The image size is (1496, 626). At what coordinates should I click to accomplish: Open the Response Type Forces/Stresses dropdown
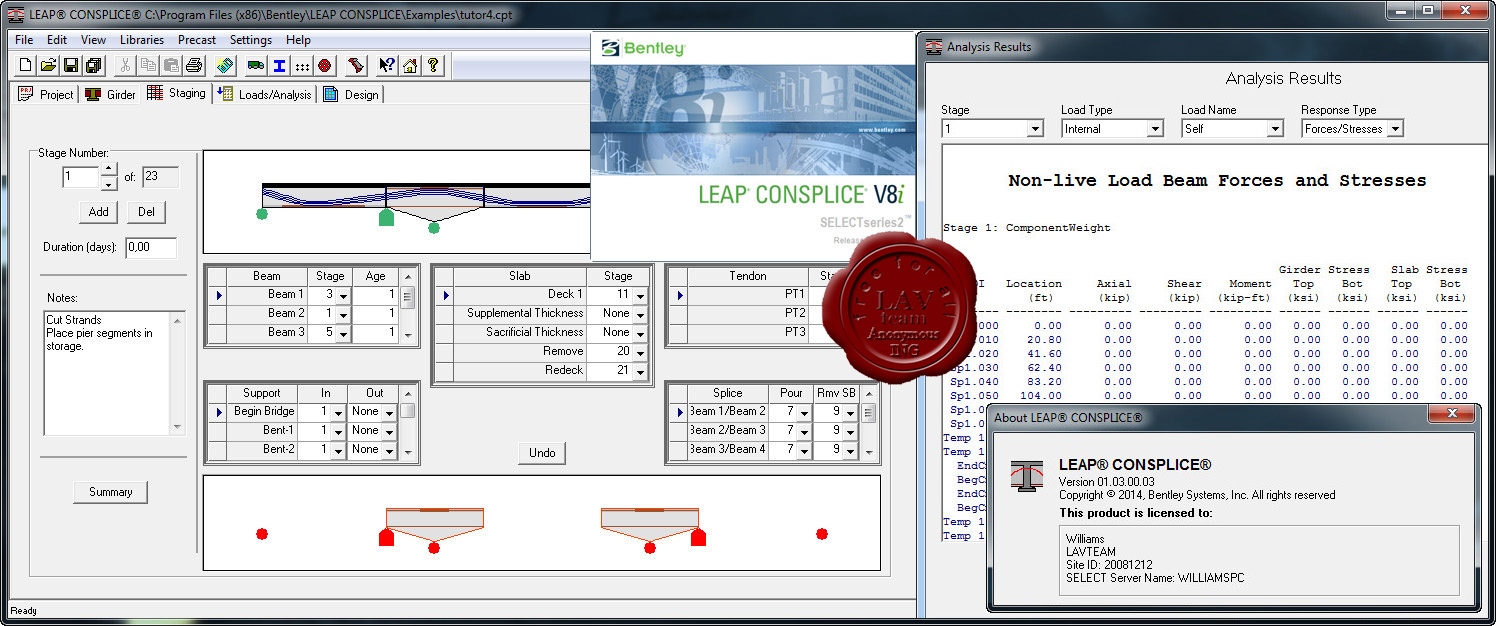point(1394,129)
